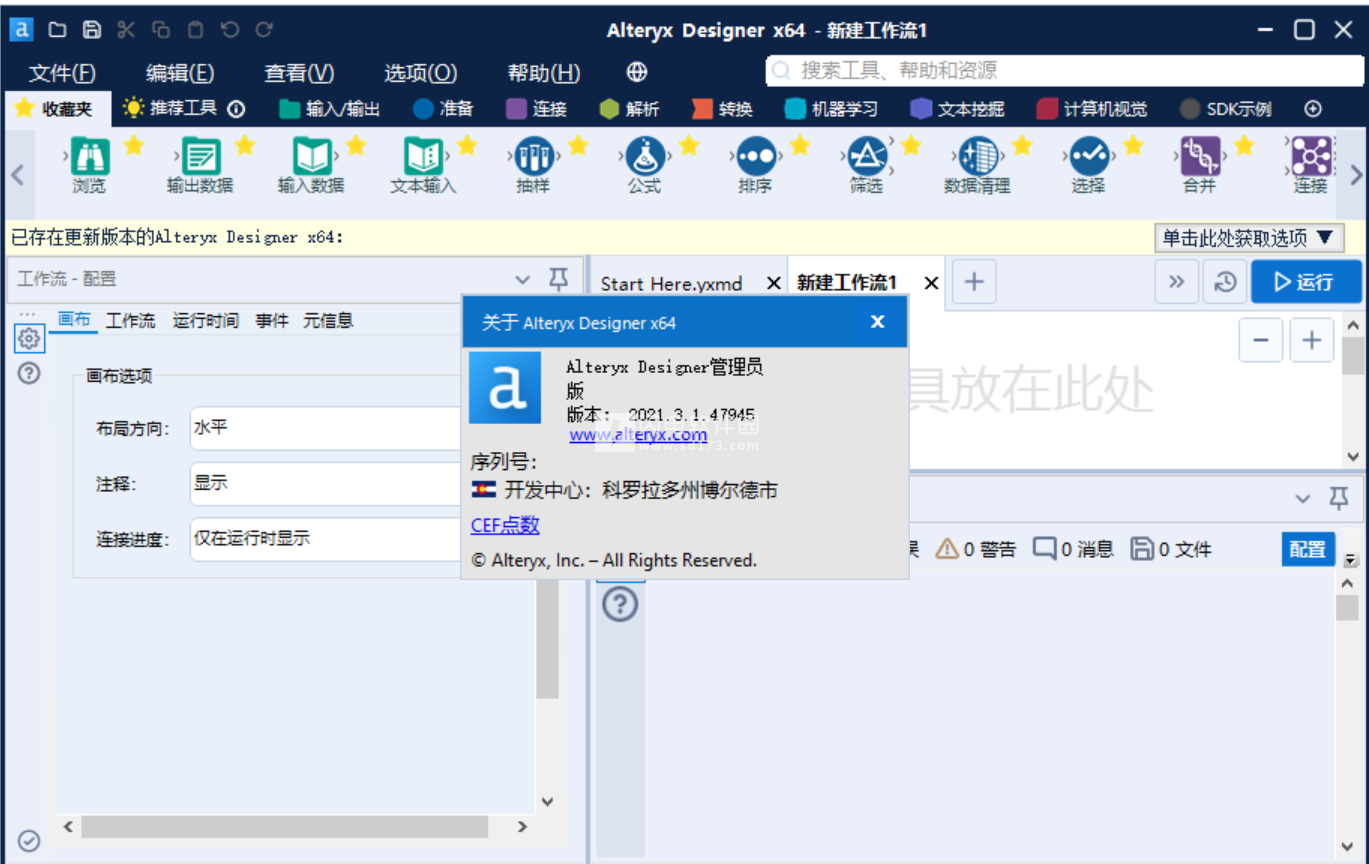
Task: Open the 查看(V) menu
Action: [x=299, y=72]
